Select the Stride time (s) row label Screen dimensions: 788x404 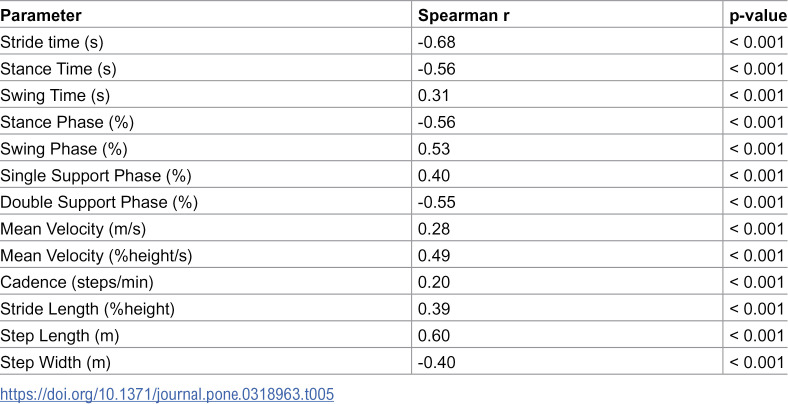point(52,42)
